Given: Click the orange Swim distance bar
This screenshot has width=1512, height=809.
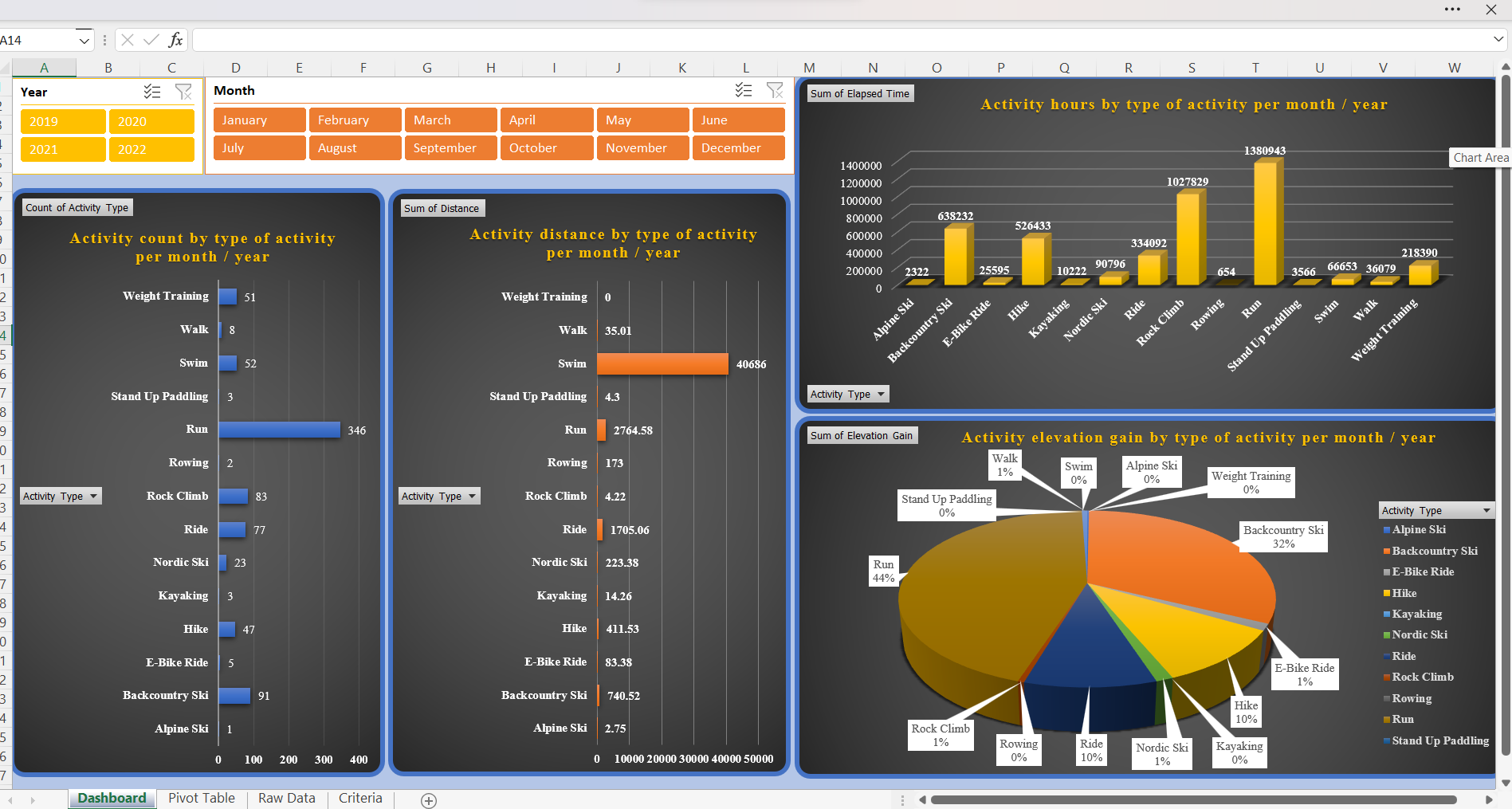Looking at the screenshot, I should tap(662, 364).
